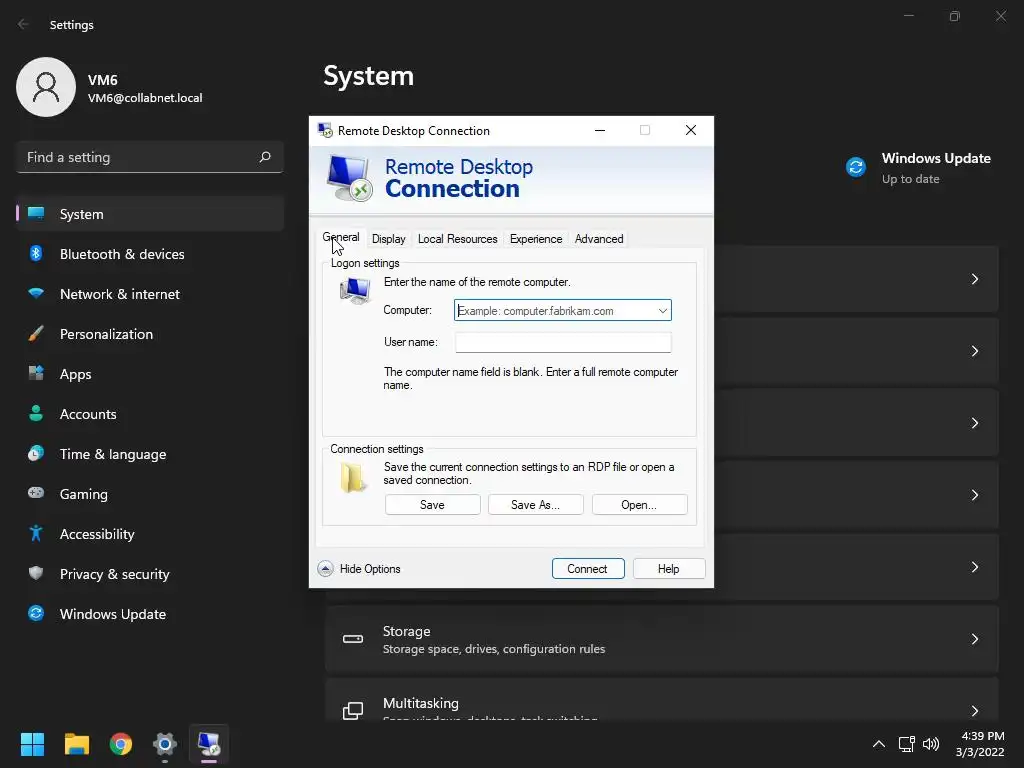The image size is (1024, 768).
Task: Open the Multitasking row chevron
Action: pos(974,711)
